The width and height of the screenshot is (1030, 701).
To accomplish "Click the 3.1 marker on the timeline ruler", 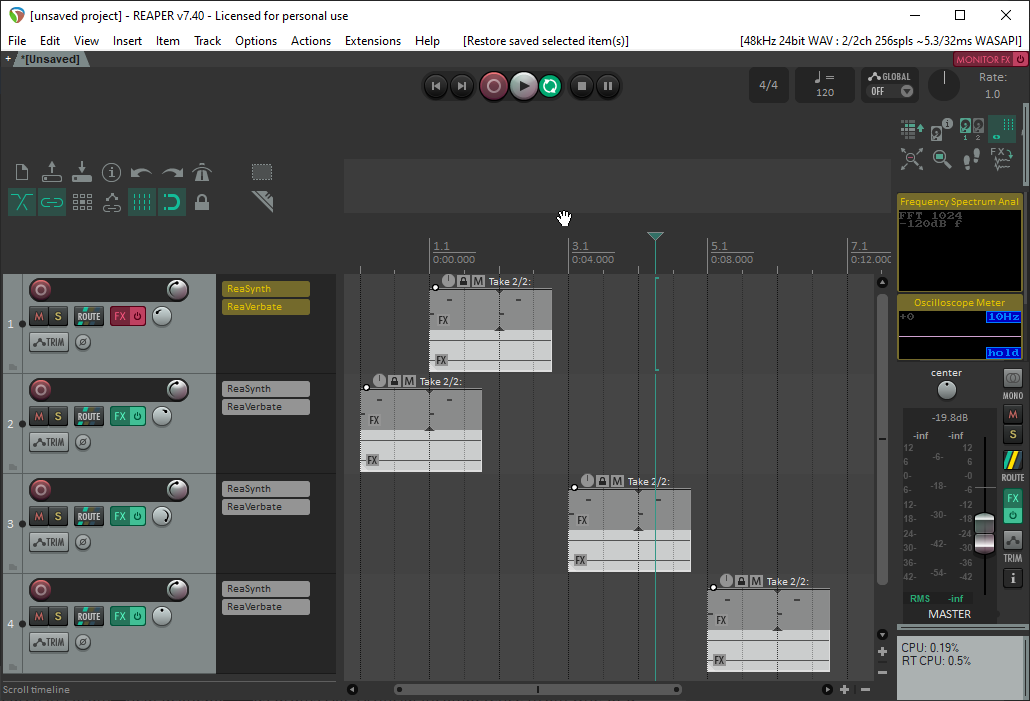I will point(581,246).
